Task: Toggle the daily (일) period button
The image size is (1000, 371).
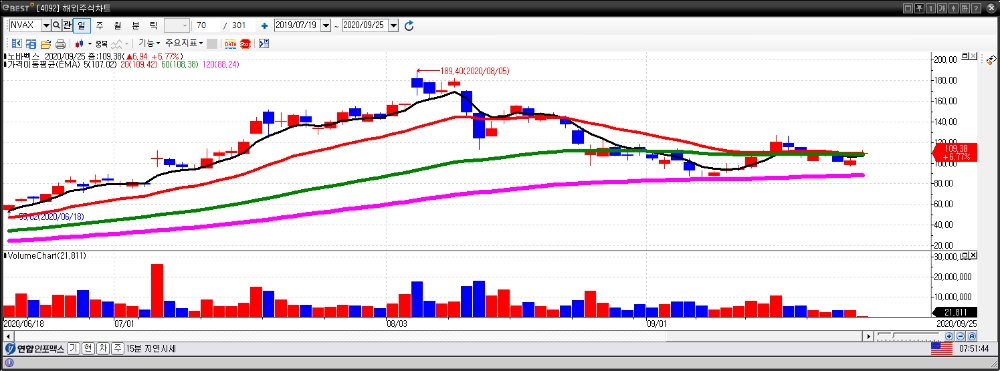Action: tap(82, 25)
